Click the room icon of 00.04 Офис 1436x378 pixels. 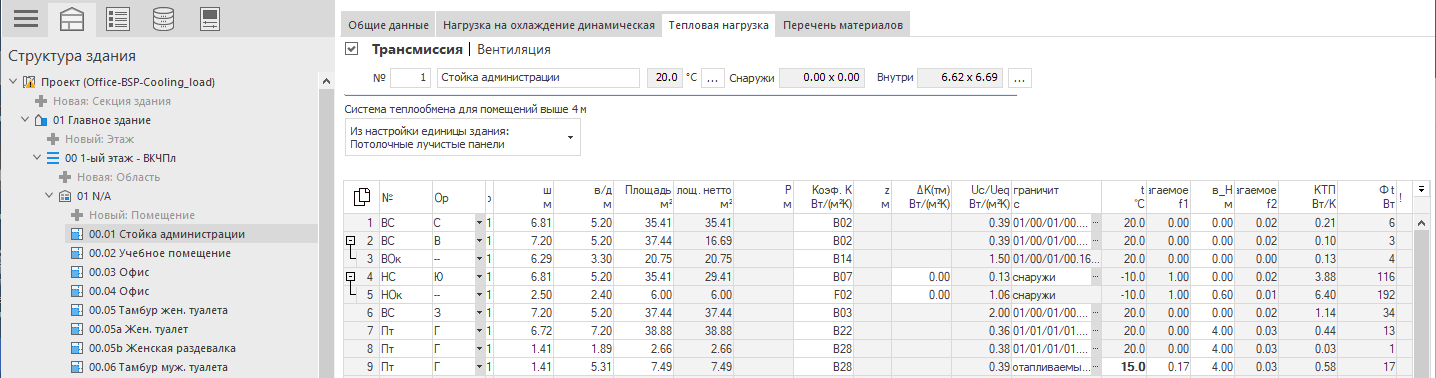point(77,291)
